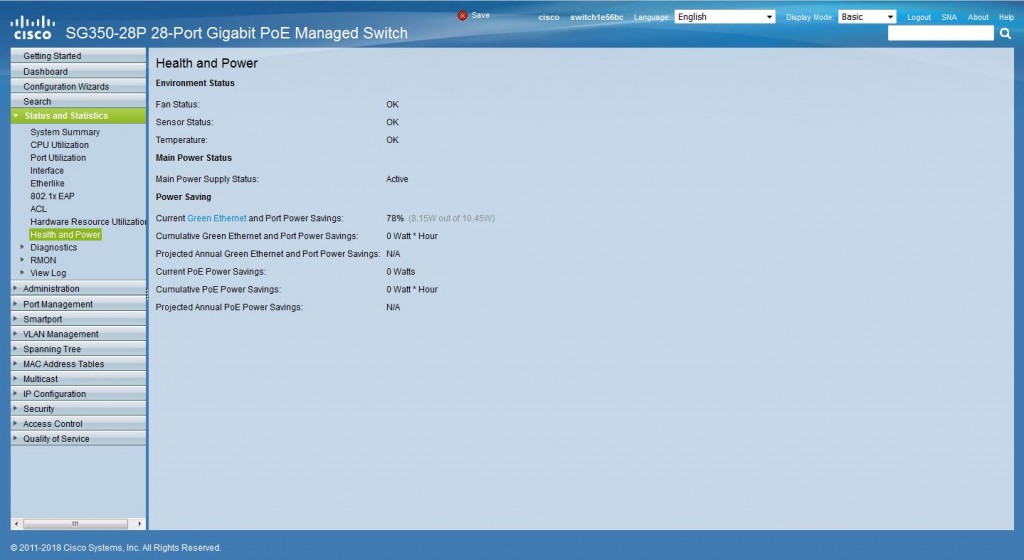
Task: Open the SNA link
Action: pyautogui.click(x=949, y=18)
